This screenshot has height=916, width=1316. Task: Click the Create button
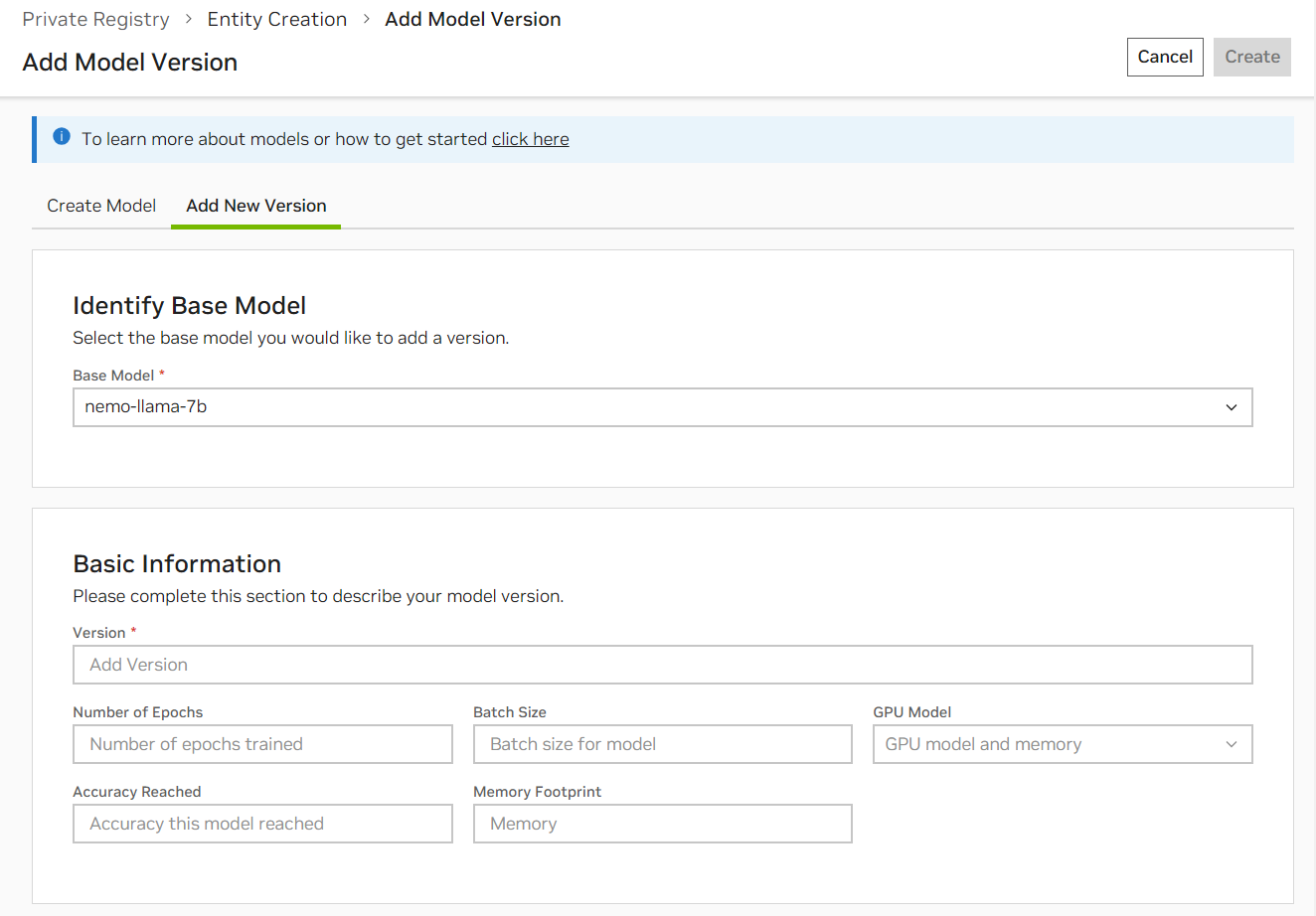(x=1251, y=57)
